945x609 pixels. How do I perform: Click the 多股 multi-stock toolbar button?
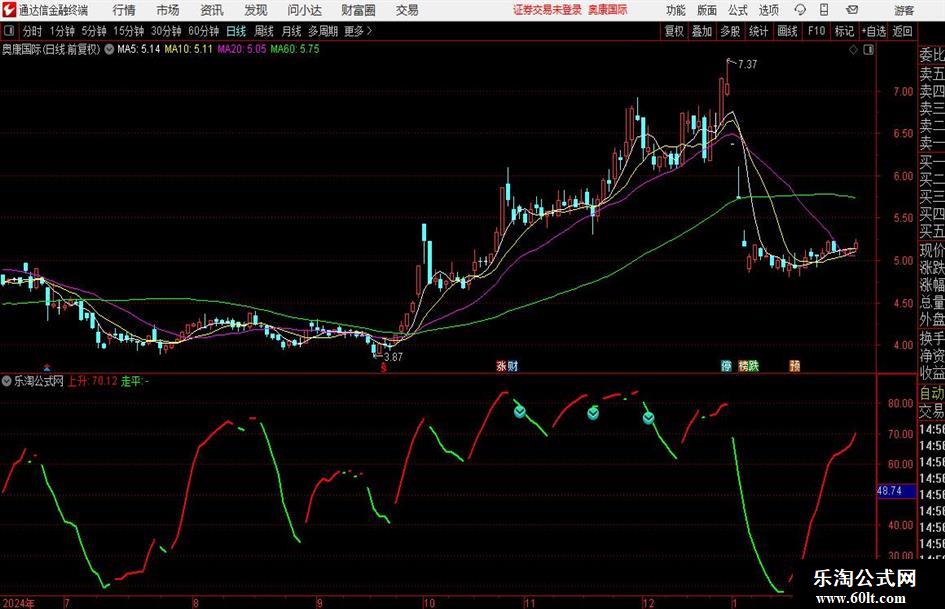pyautogui.click(x=730, y=31)
